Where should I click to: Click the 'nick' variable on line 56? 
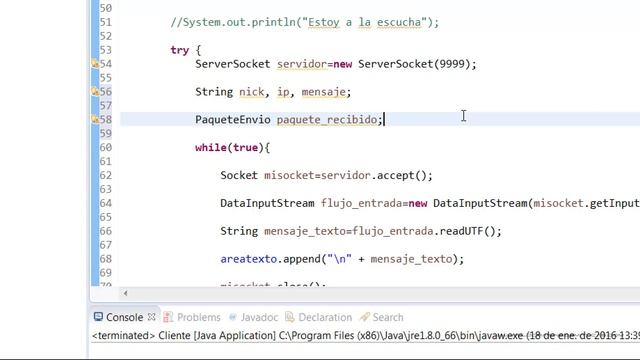pos(251,92)
